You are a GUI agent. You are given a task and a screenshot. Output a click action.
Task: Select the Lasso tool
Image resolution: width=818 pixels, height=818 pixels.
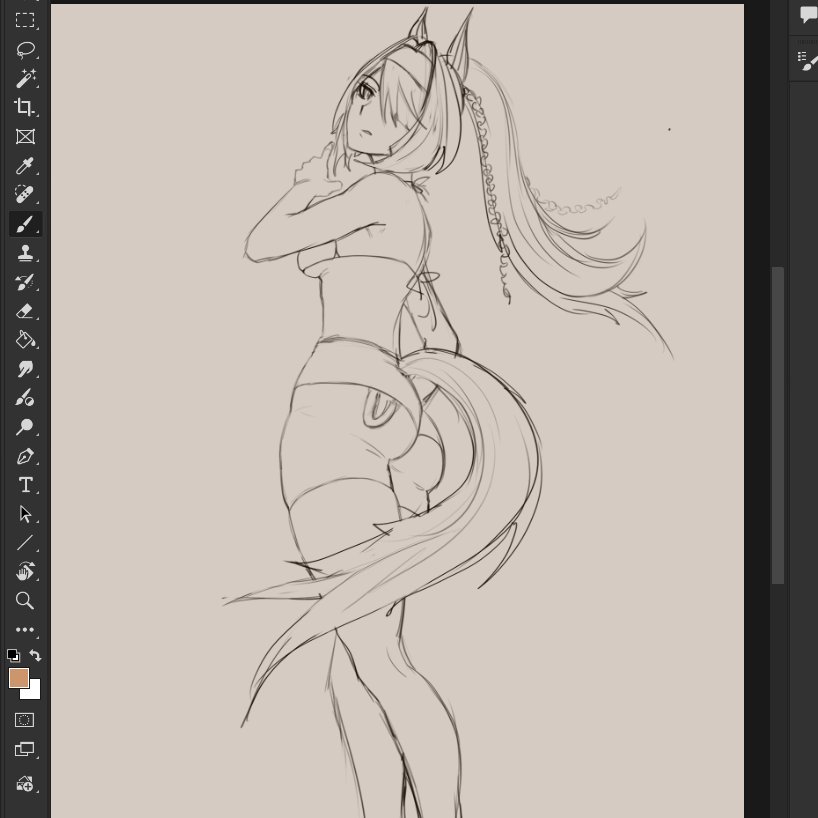[25, 50]
